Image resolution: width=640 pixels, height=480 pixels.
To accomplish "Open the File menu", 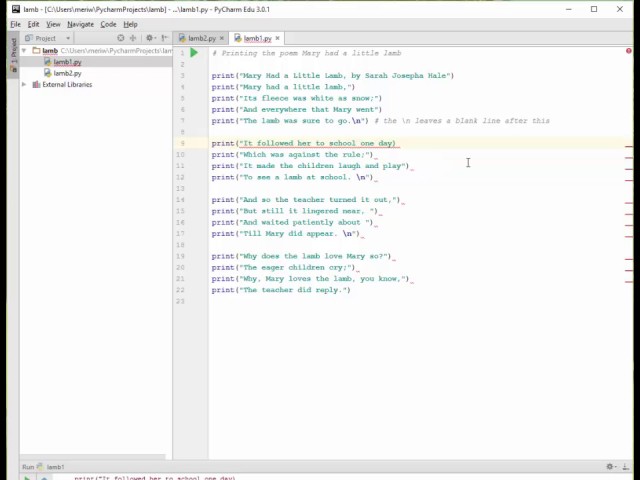I will 16,24.
